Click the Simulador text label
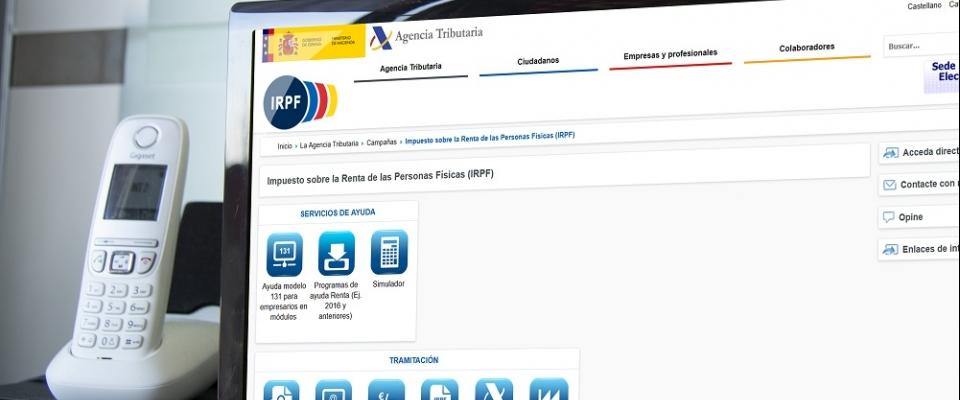The width and height of the screenshot is (960, 400). point(388,284)
